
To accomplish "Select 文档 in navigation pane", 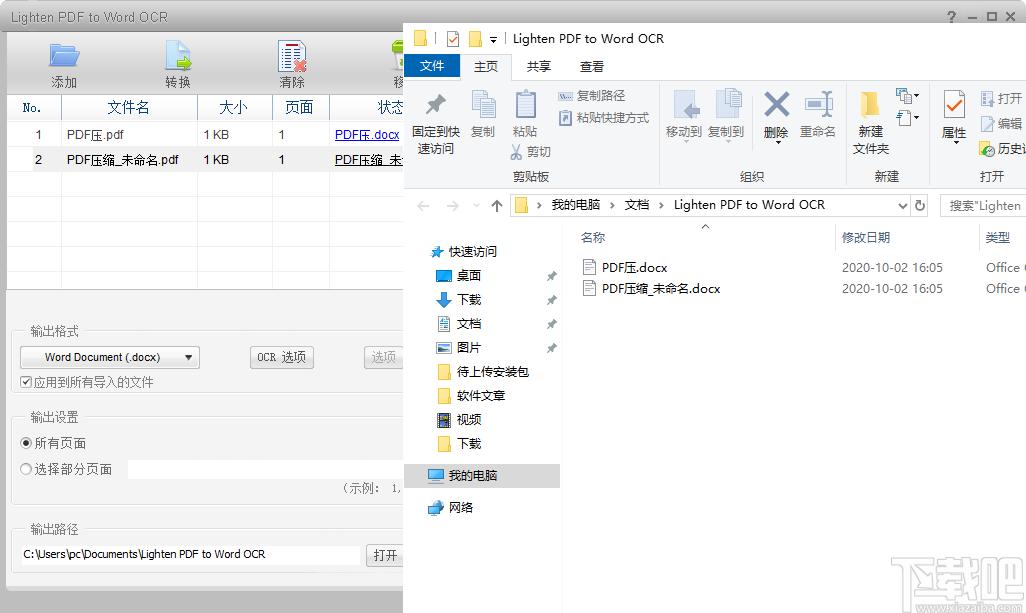I will point(459,324).
